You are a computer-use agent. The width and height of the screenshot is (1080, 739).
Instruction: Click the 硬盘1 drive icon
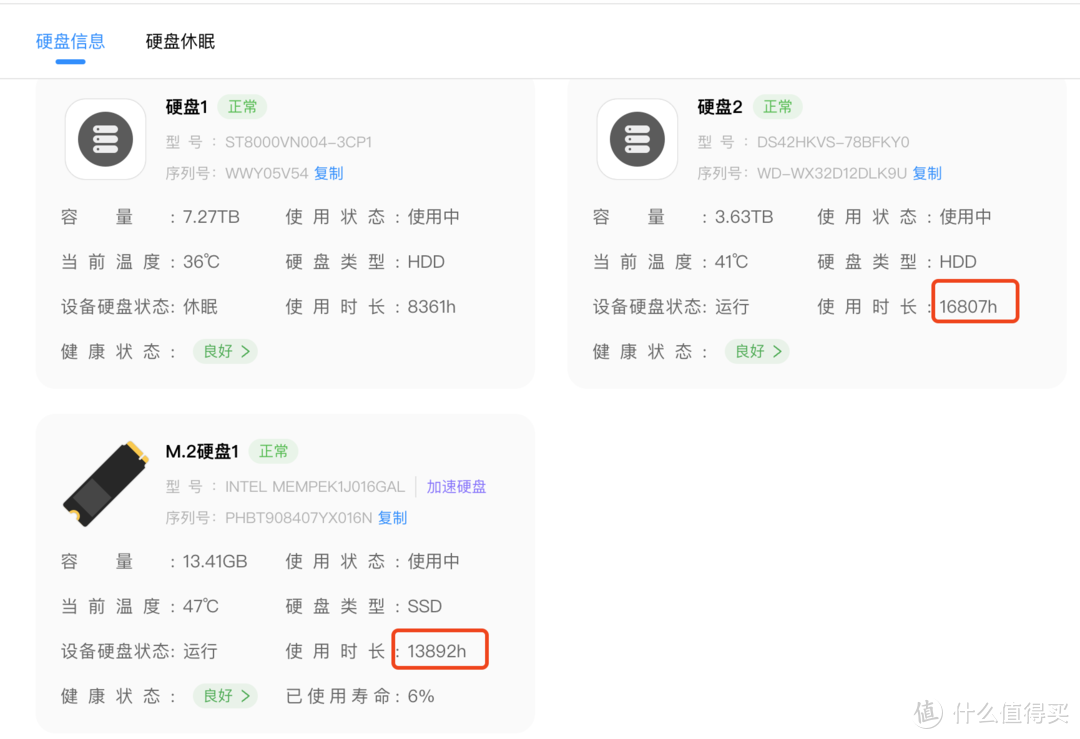pos(105,139)
